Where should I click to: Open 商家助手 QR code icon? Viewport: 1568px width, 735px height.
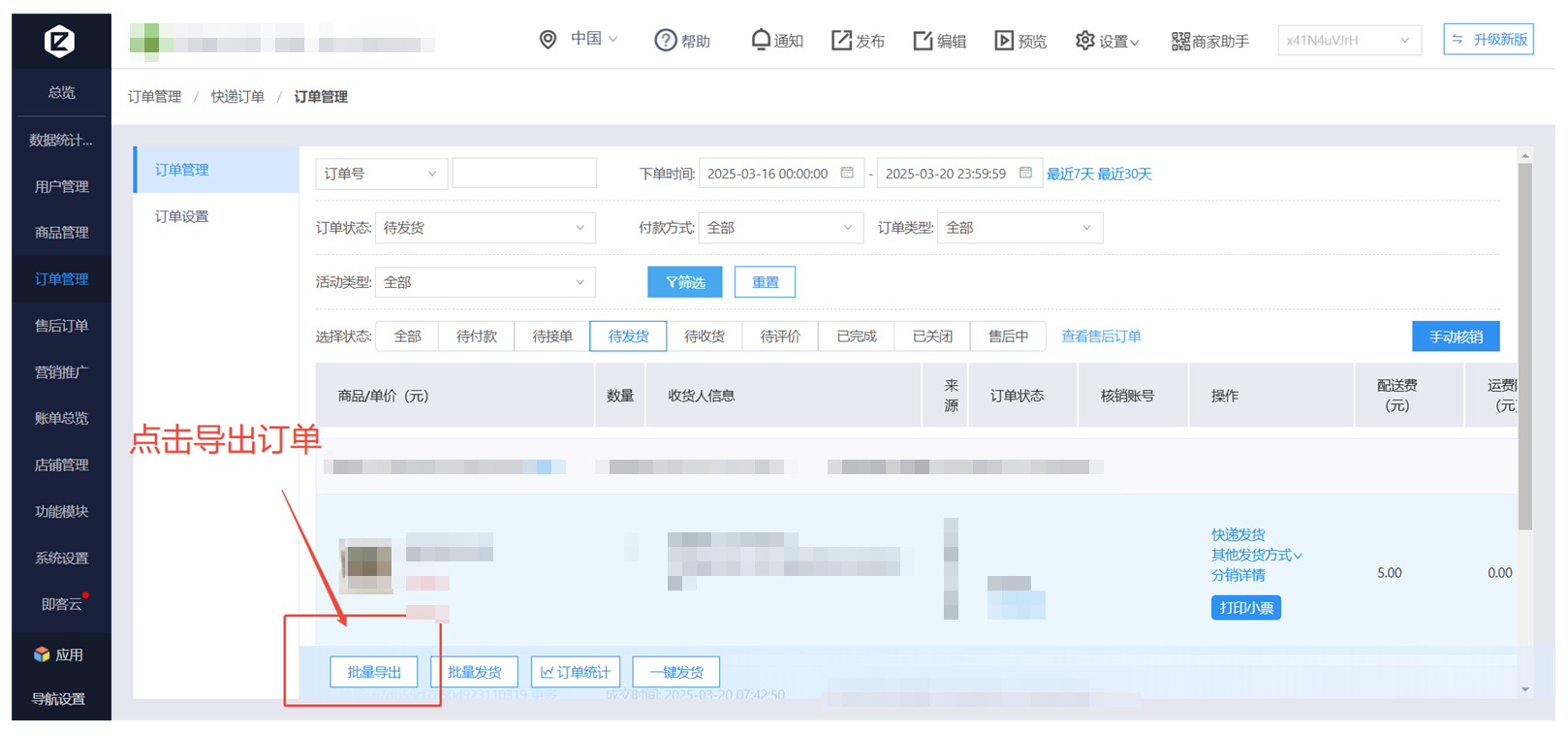[x=1180, y=41]
